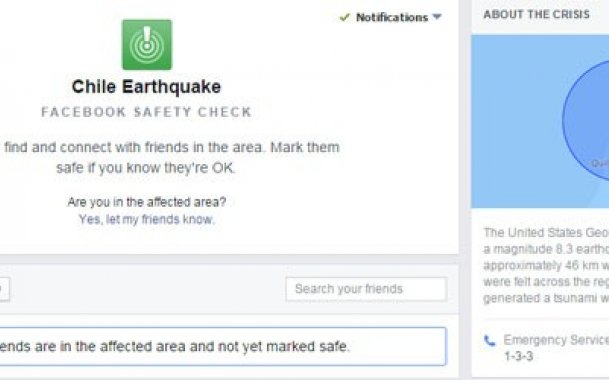Screen dimensions: 609x380
Task: Click the partially visible button left of search
Action: click(5, 289)
